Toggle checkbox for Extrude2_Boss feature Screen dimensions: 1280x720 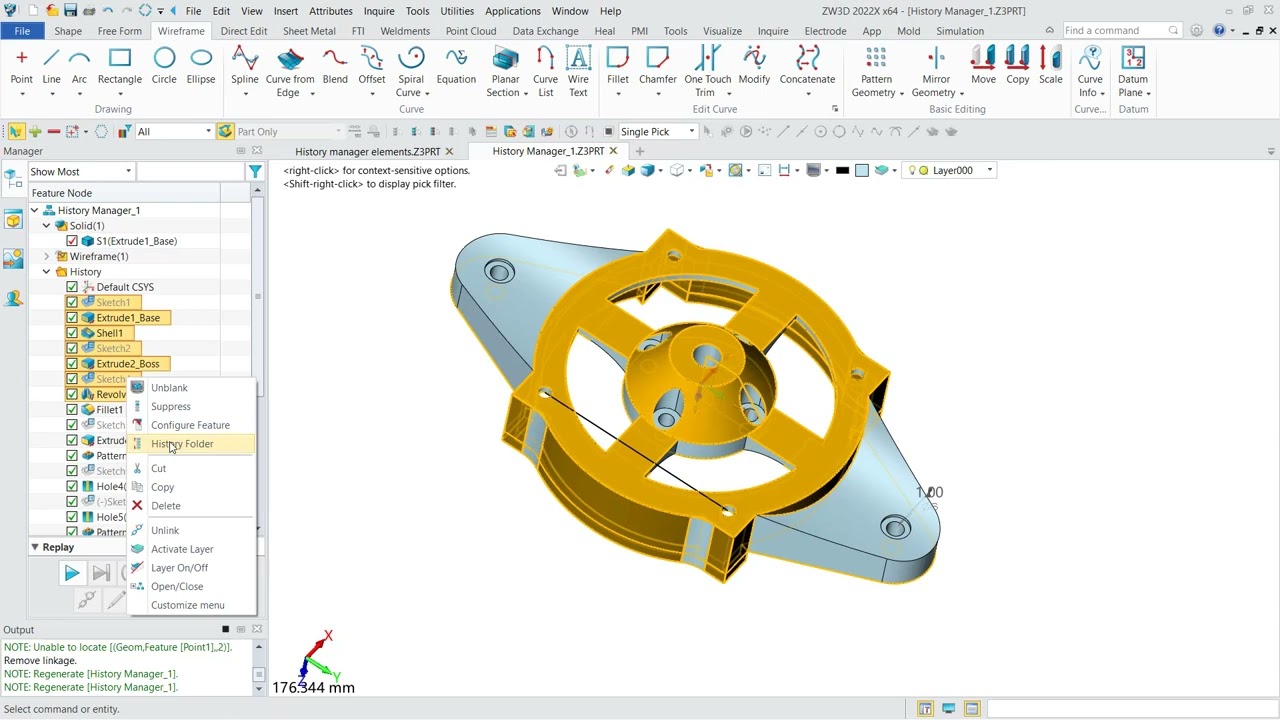pos(72,364)
